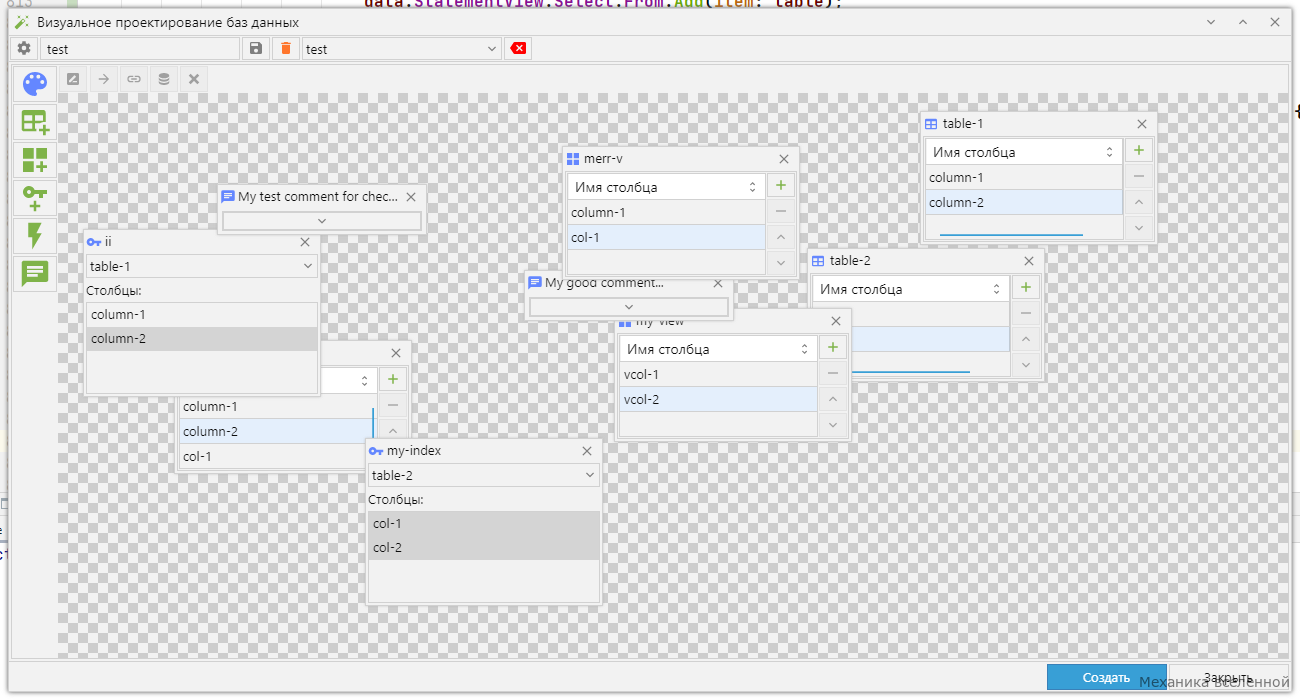
Task: Click sort arrows in my view column header
Action: (805, 349)
